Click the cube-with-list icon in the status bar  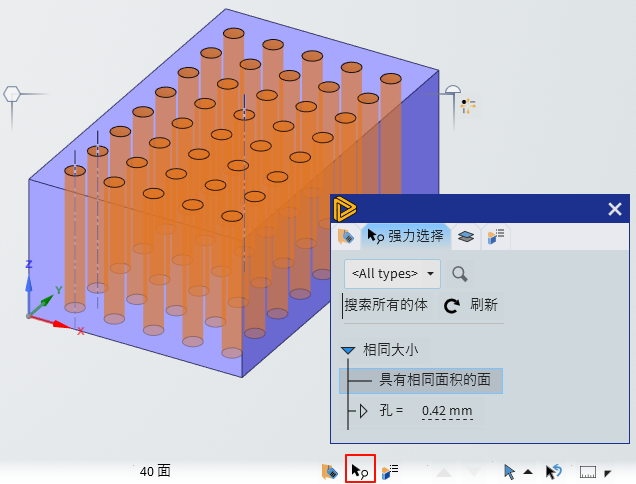[390, 471]
